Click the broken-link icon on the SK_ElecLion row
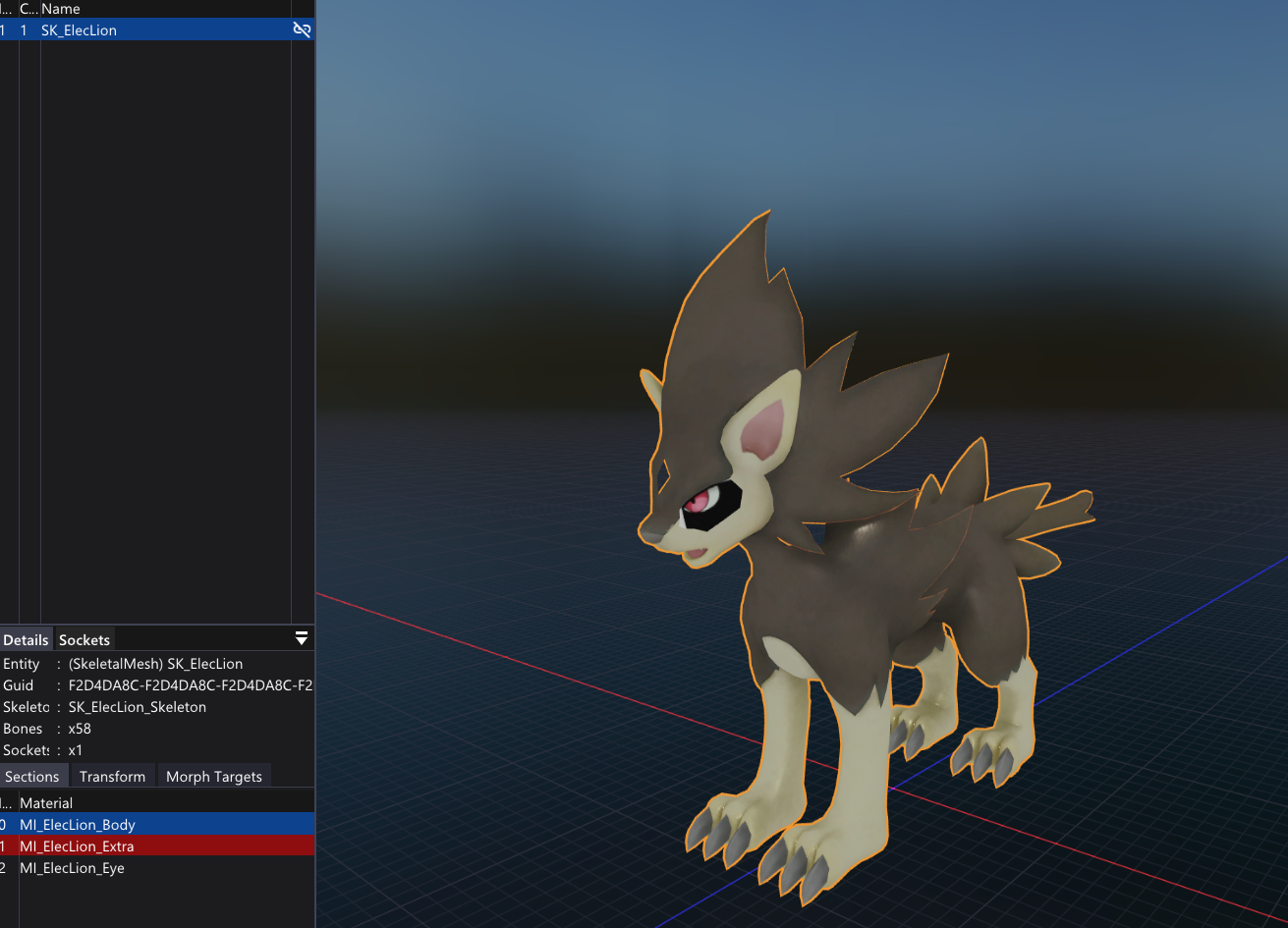The width and height of the screenshot is (1288, 928). (302, 30)
